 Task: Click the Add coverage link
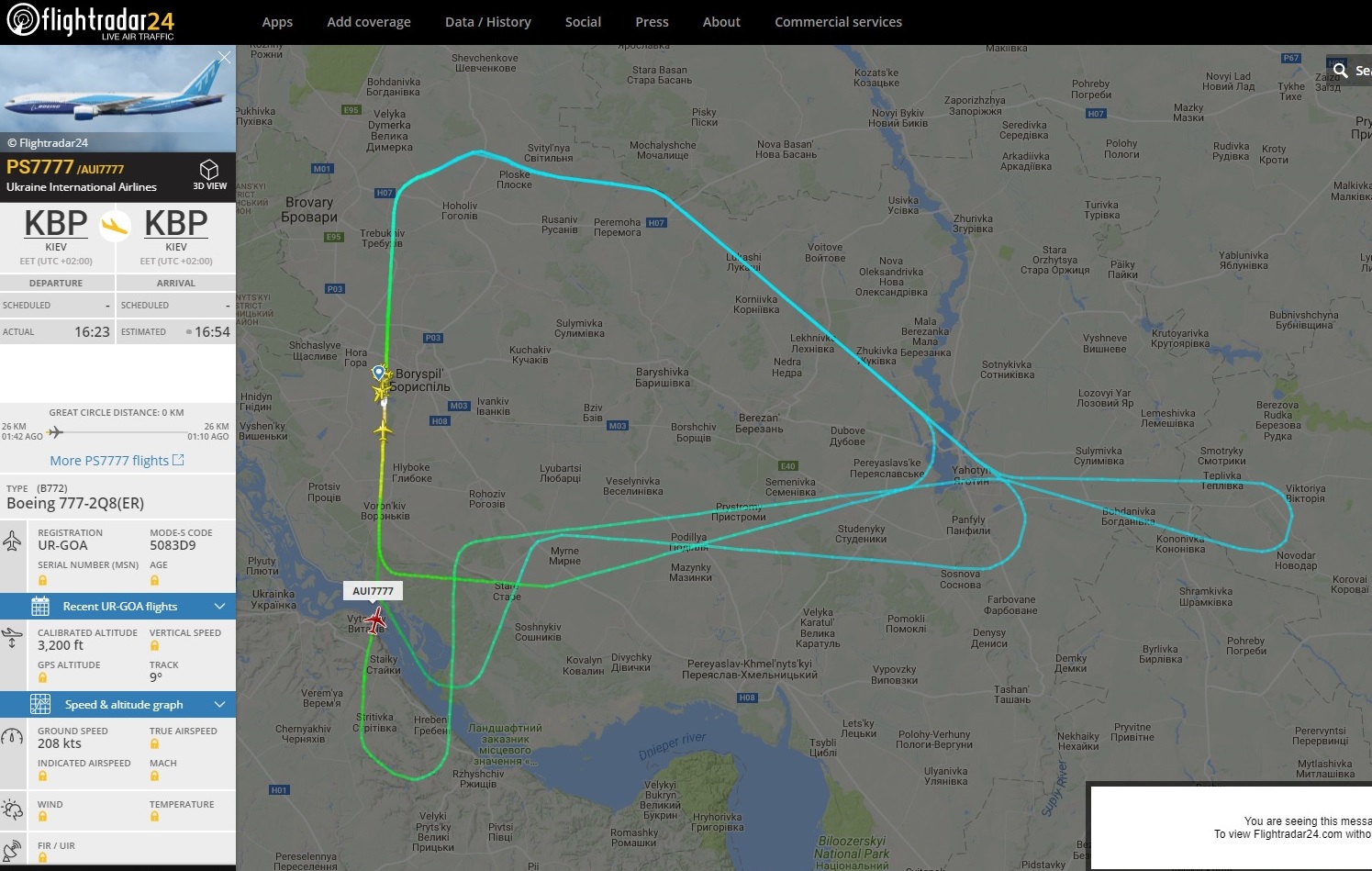click(369, 22)
